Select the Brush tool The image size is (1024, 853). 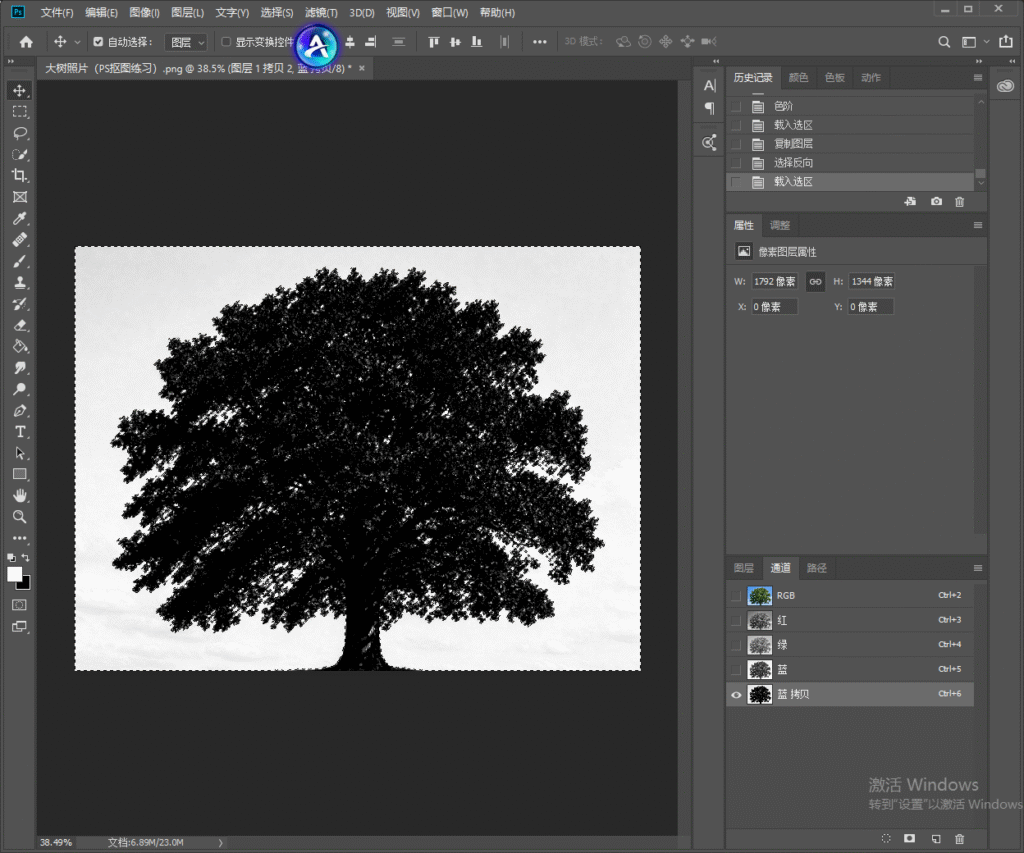point(20,261)
